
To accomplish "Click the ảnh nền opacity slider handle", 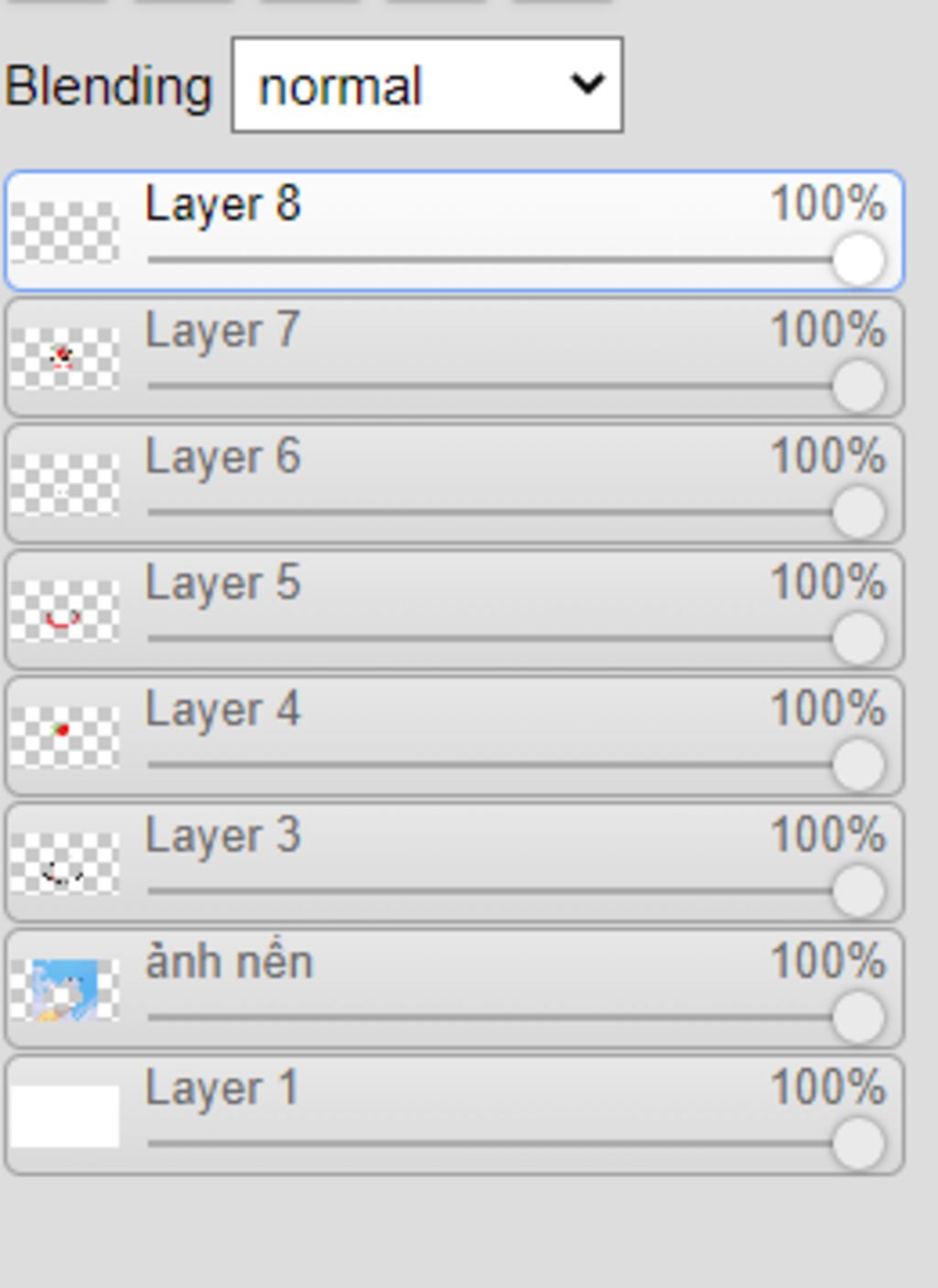I will (858, 1018).
